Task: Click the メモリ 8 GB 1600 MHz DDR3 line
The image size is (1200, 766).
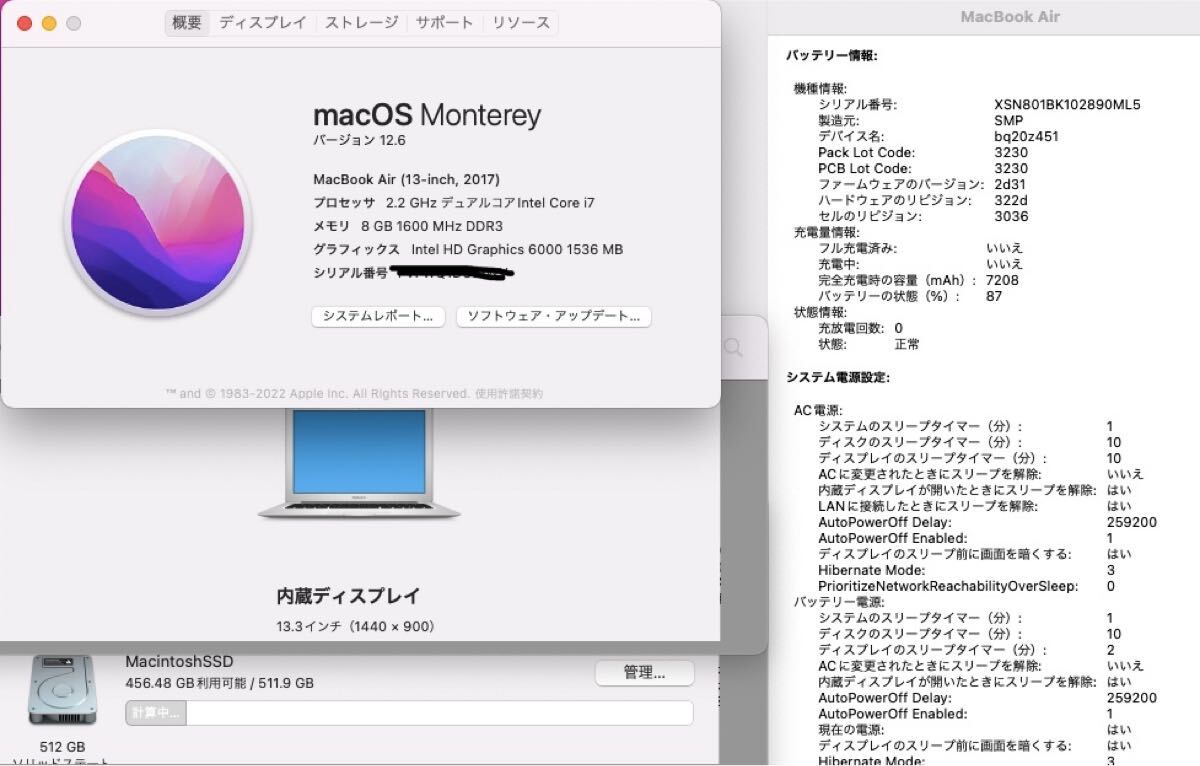Action: [x=408, y=226]
